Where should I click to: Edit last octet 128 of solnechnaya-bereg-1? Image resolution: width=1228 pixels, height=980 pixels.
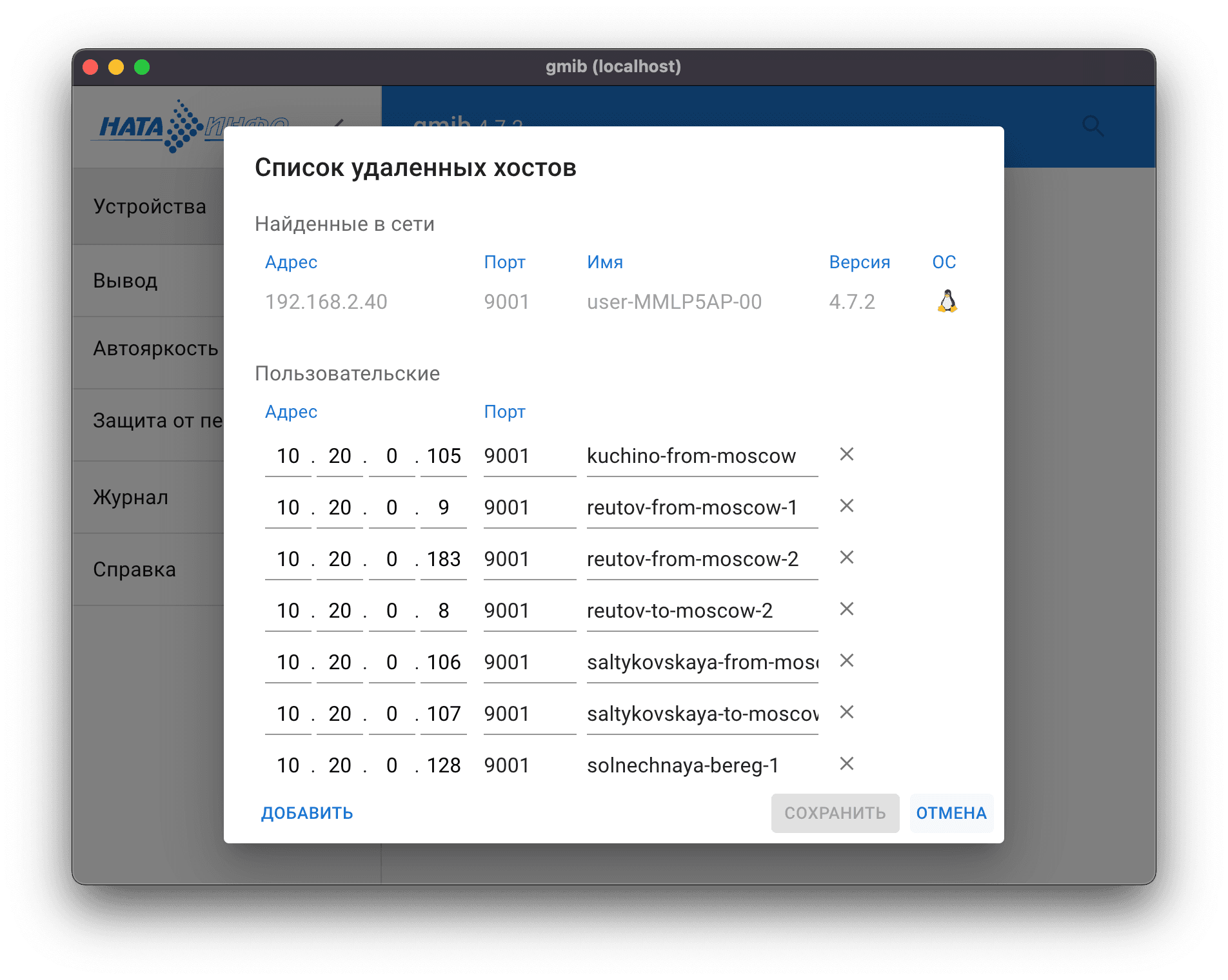444,766
